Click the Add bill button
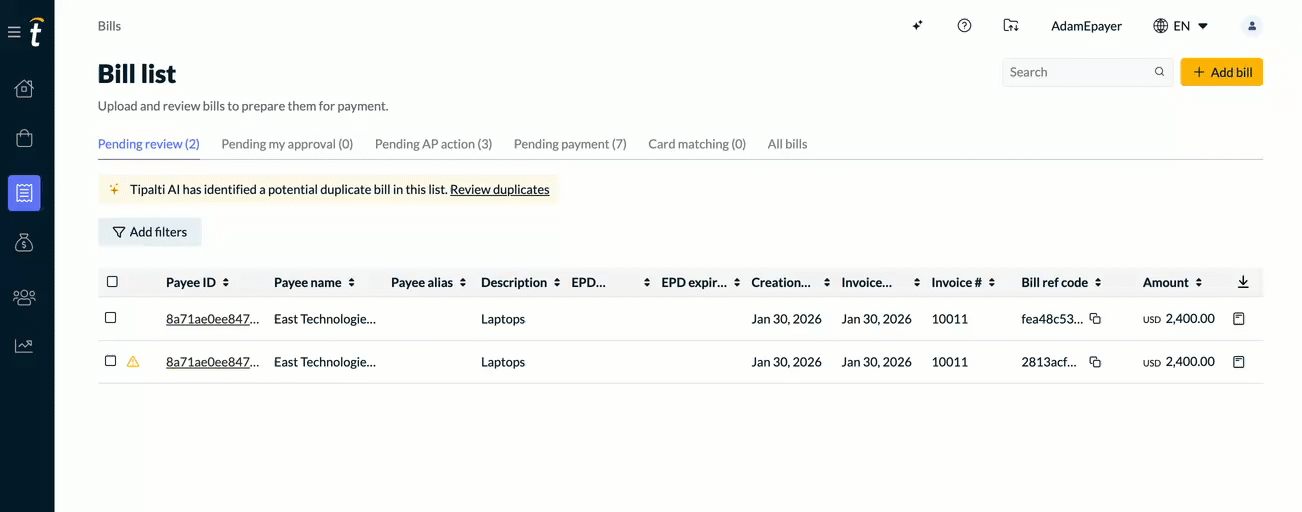The height and width of the screenshot is (512, 1302). click(1221, 72)
